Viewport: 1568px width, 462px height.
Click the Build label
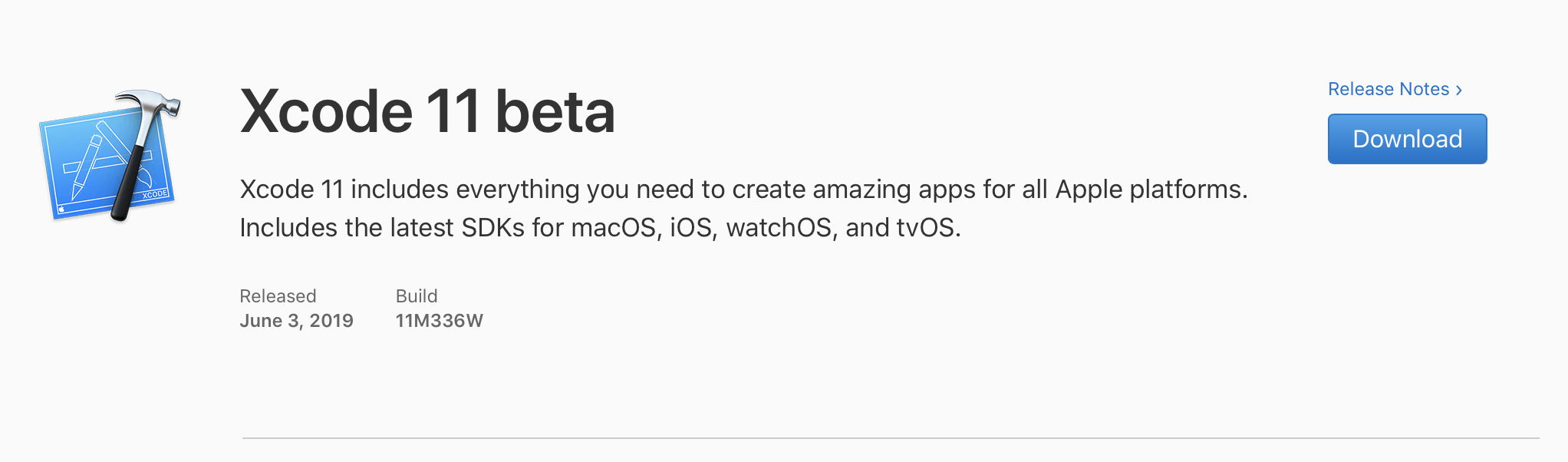417,296
